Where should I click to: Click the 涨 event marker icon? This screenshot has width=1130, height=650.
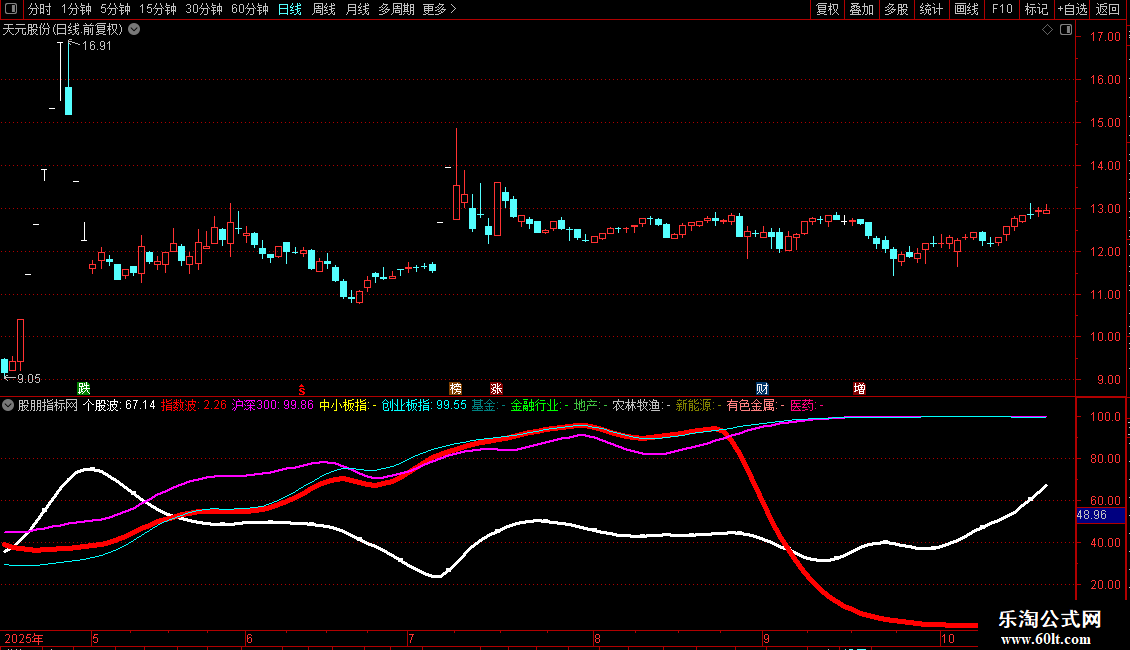coord(496,388)
